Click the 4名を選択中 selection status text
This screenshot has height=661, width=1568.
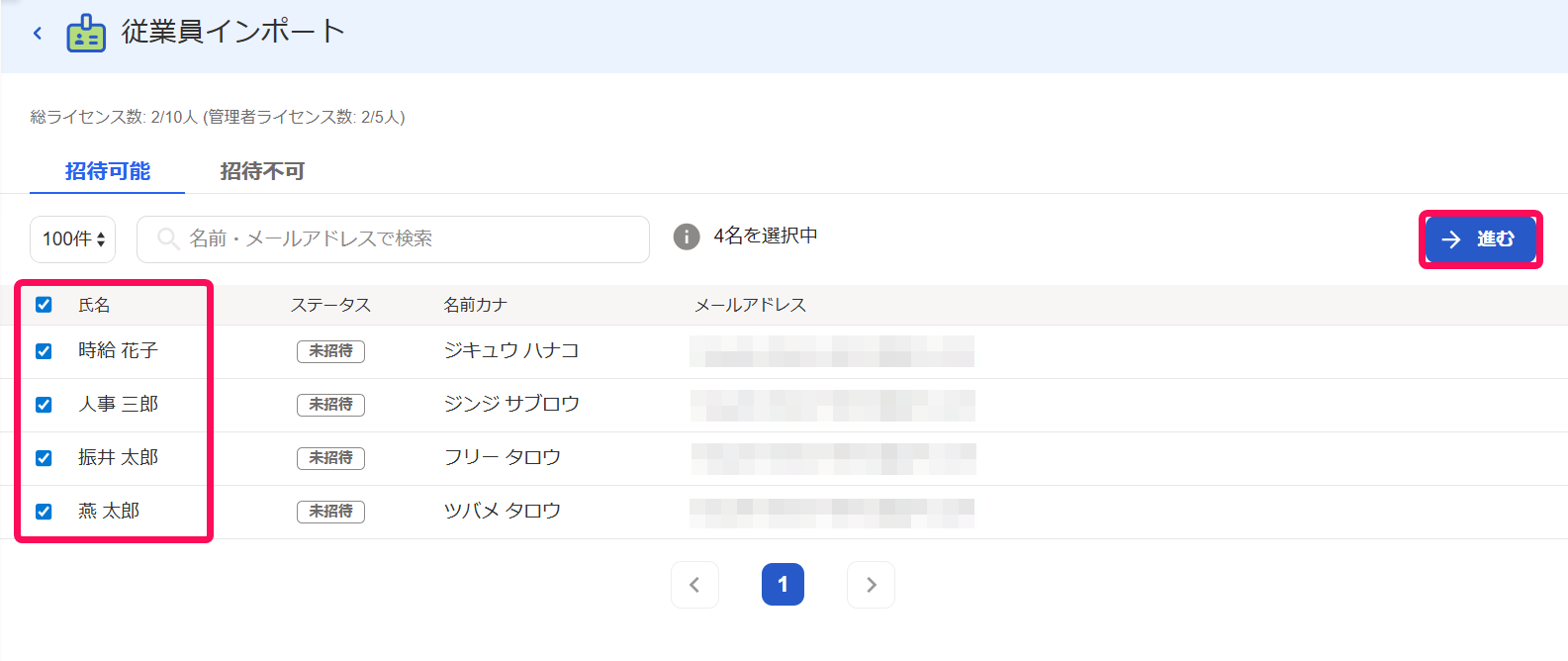766,236
